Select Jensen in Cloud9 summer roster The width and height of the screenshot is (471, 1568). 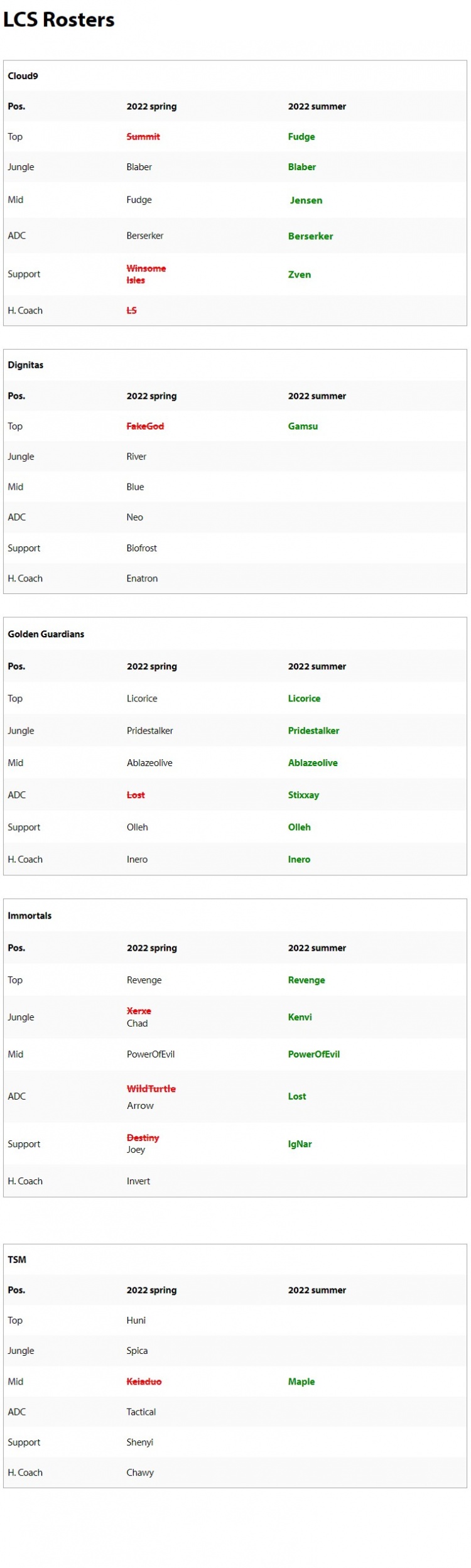click(x=306, y=200)
